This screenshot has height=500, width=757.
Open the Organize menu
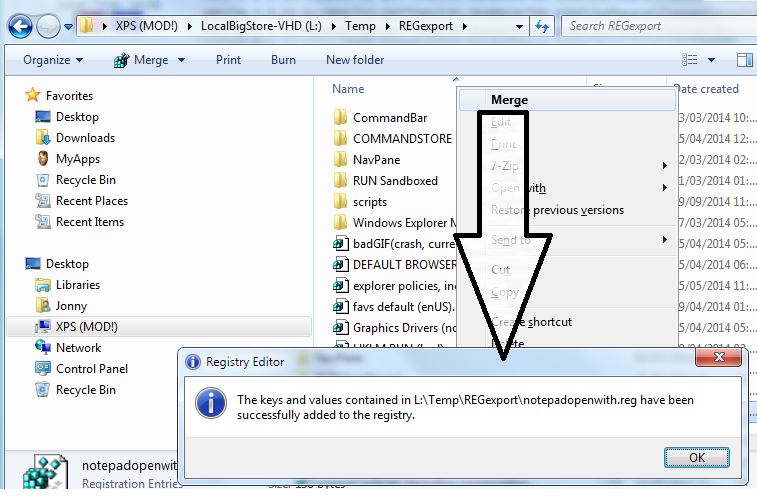[53, 60]
